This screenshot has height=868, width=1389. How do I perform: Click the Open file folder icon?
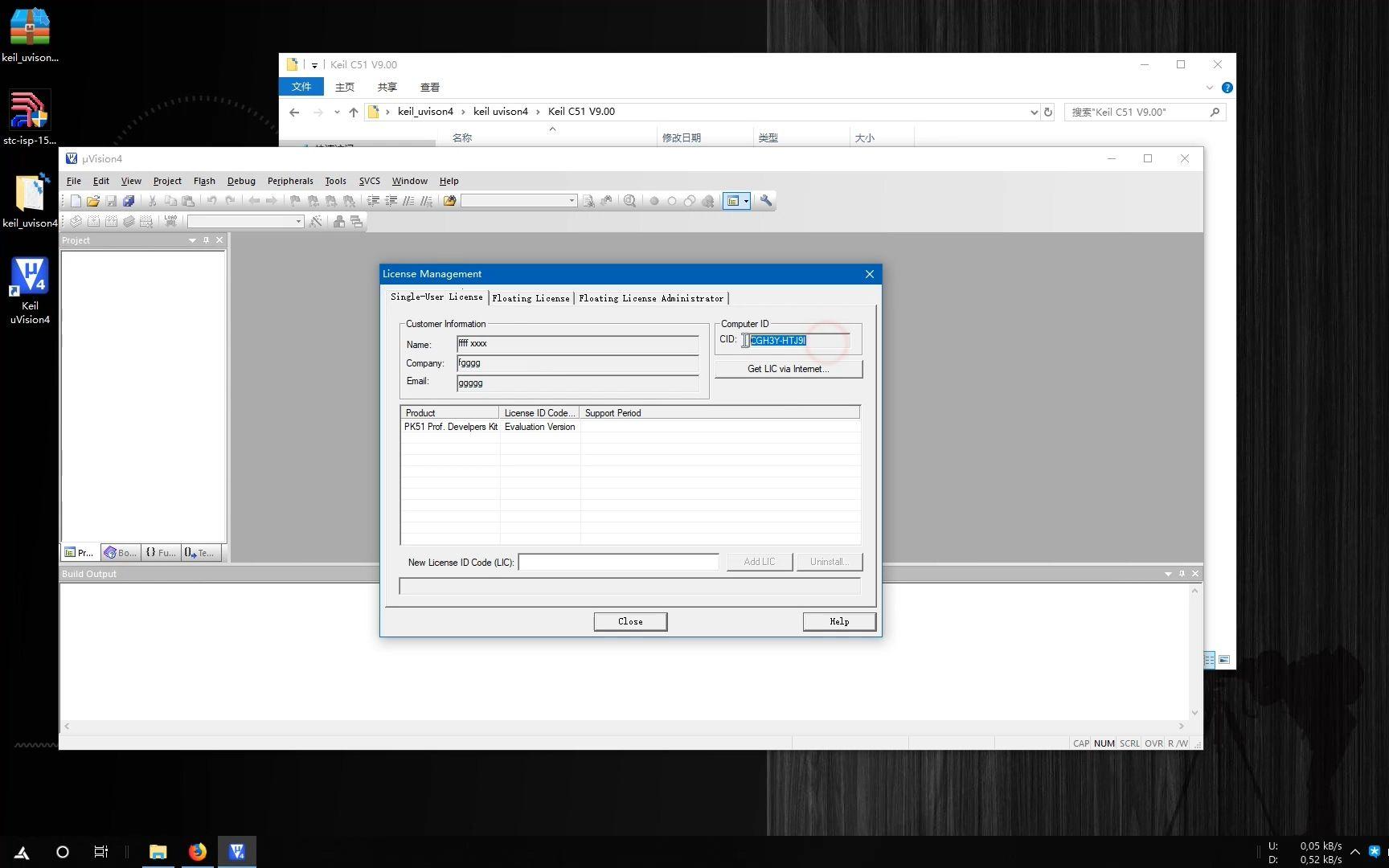pyautogui.click(x=93, y=201)
